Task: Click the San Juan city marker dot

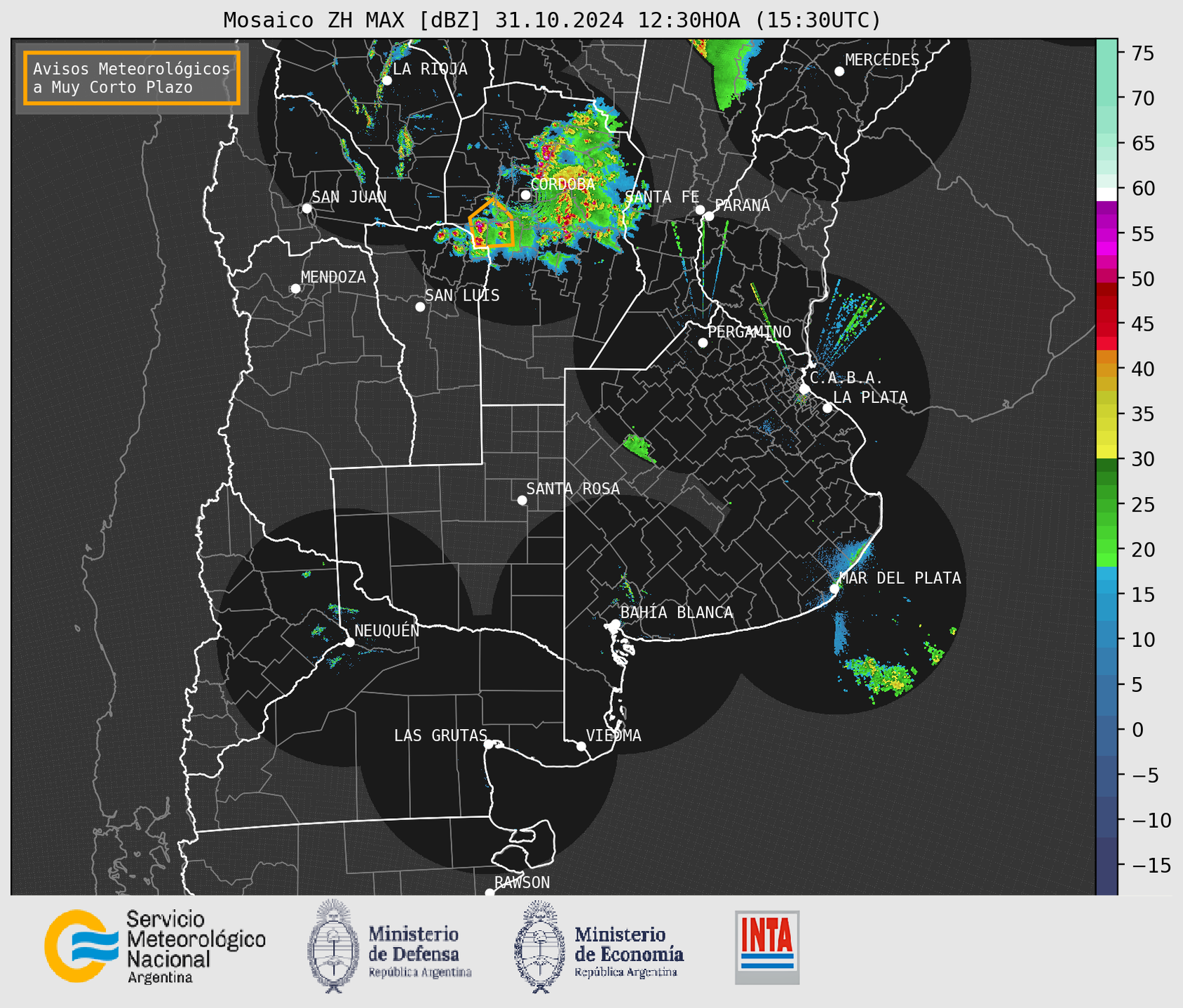Action: [306, 208]
